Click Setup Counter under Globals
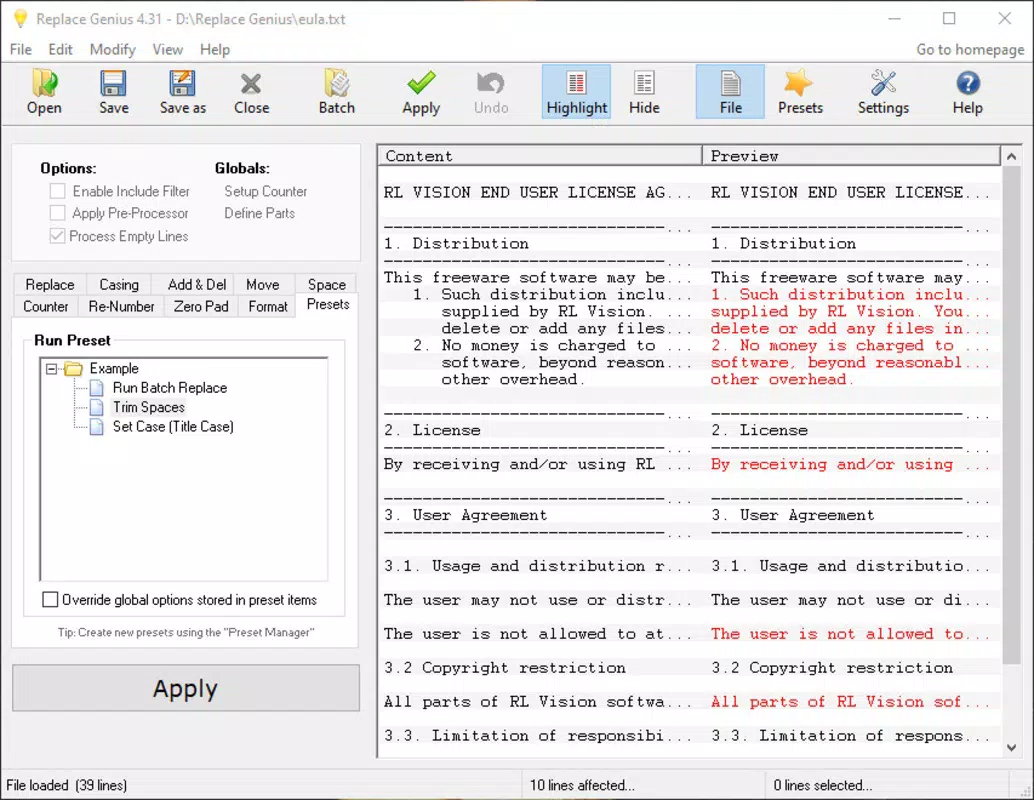Viewport: 1034px width, 800px height. (x=266, y=191)
